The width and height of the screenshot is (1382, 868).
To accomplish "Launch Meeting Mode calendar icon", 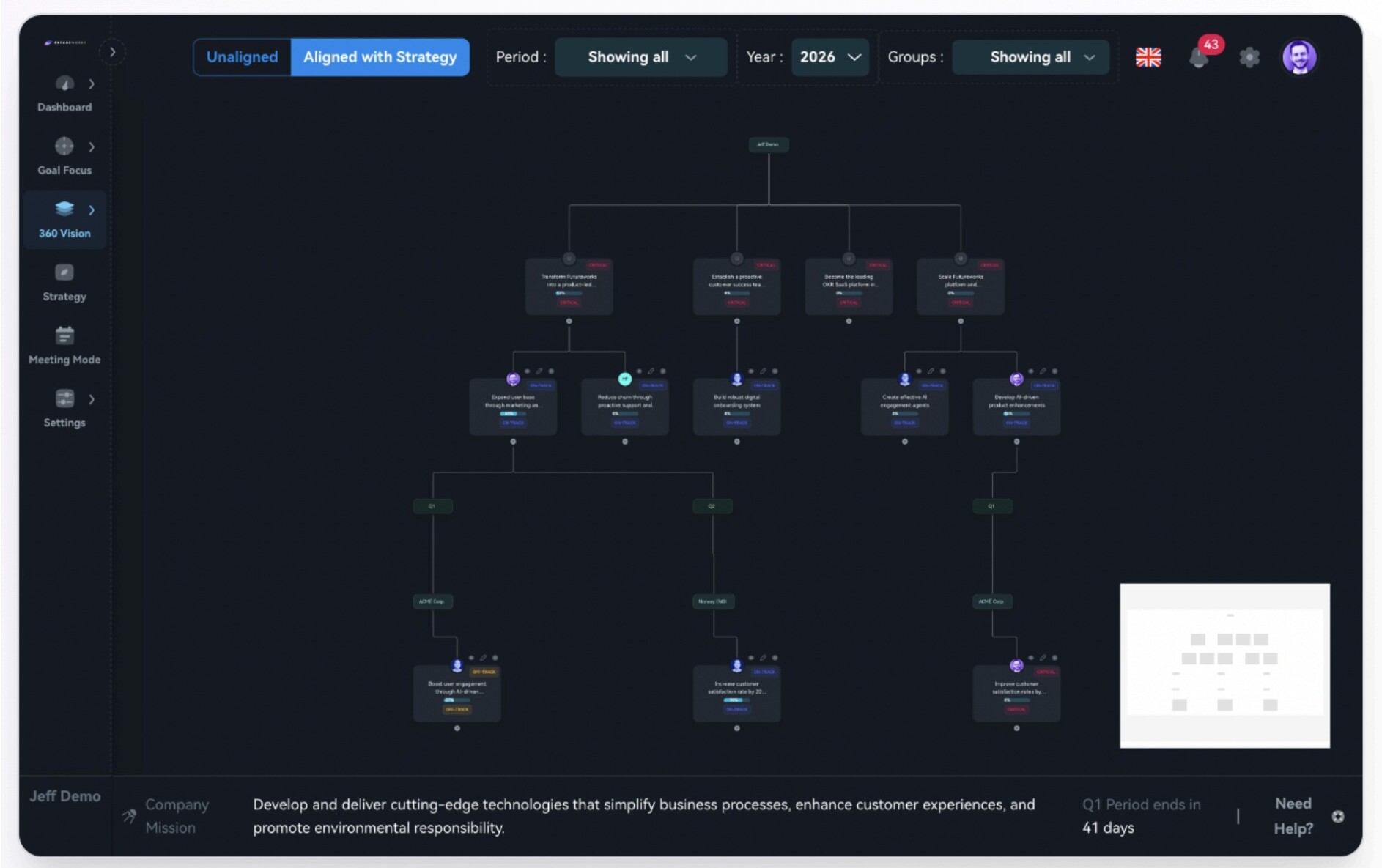I will pyautogui.click(x=64, y=335).
